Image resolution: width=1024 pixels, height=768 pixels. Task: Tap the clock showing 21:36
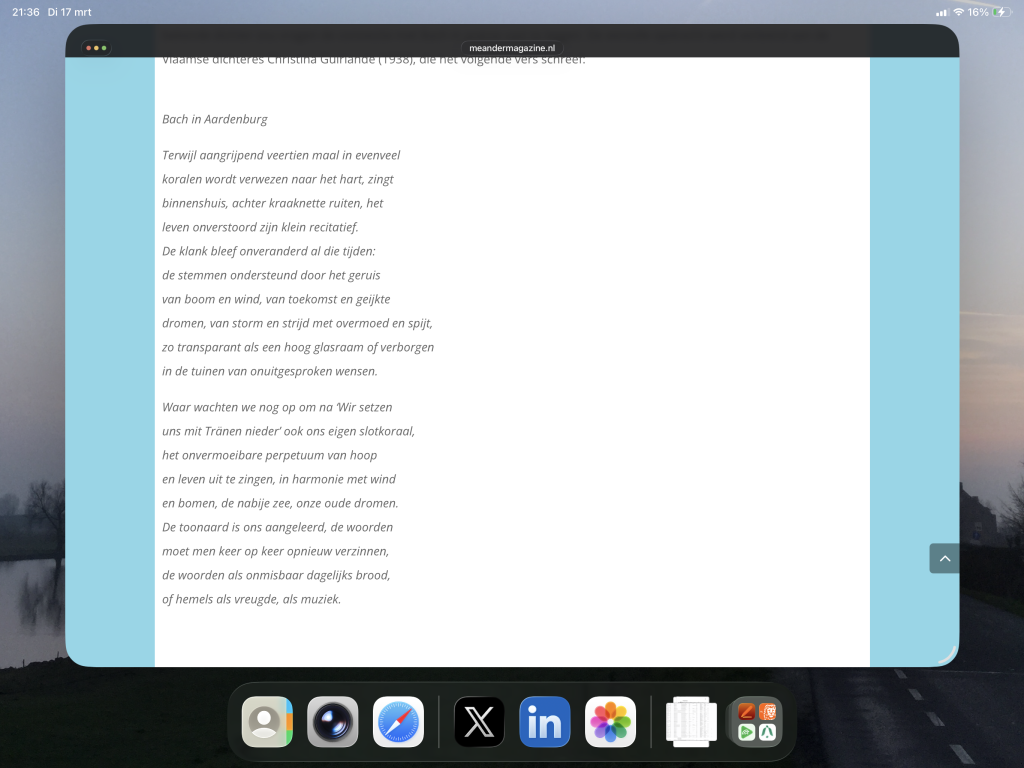[26, 12]
